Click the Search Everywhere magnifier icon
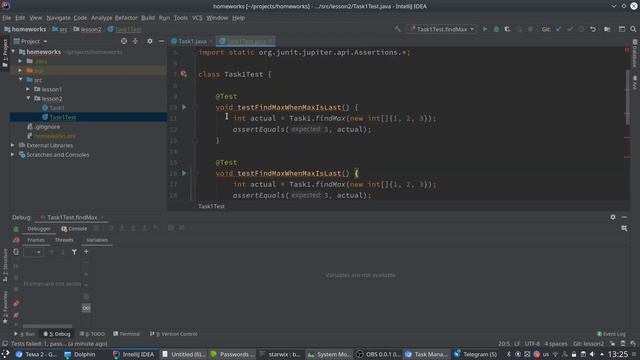The width and height of the screenshot is (640, 360). pyautogui.click(x=633, y=29)
